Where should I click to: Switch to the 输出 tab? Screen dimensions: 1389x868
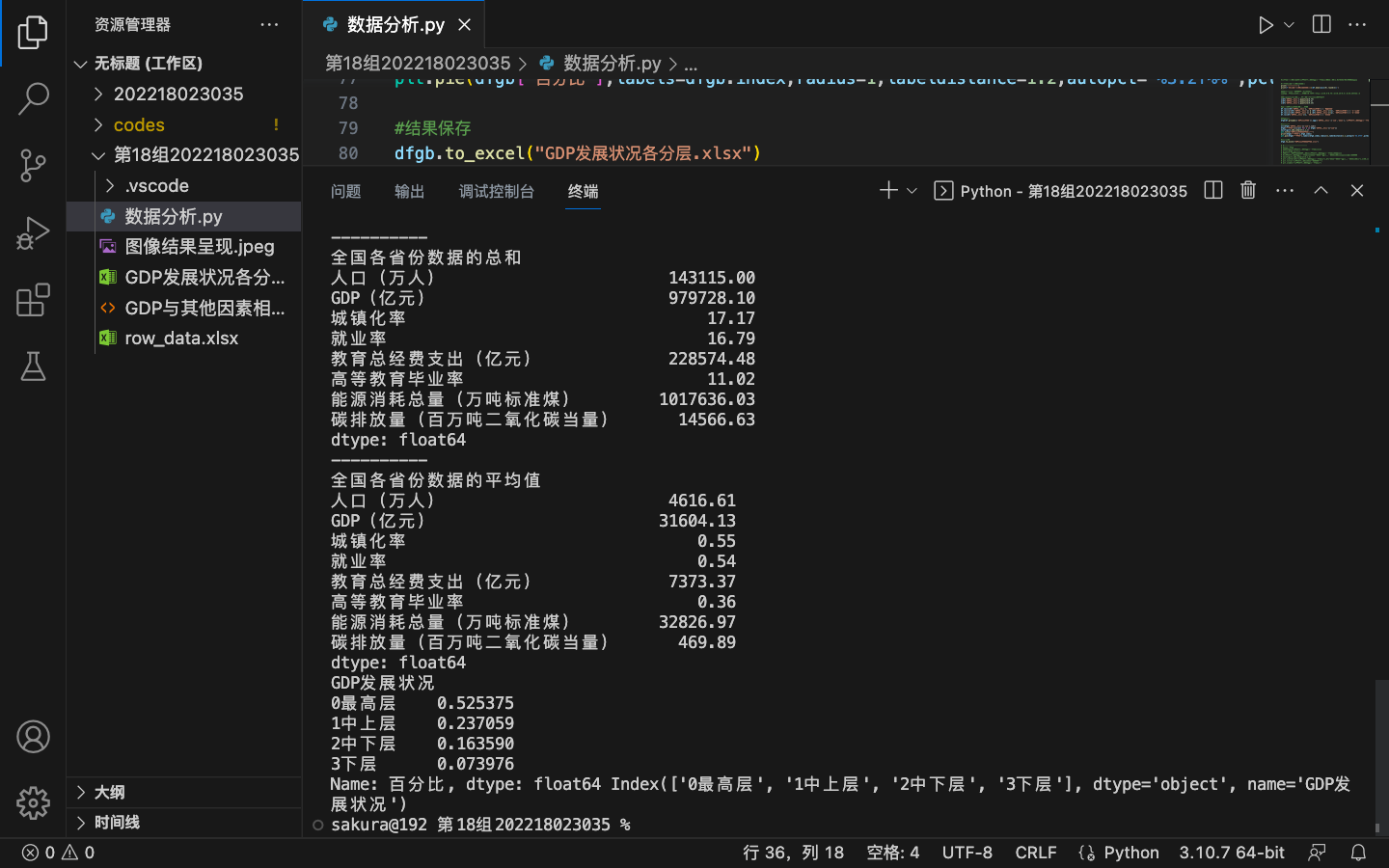pyautogui.click(x=409, y=191)
